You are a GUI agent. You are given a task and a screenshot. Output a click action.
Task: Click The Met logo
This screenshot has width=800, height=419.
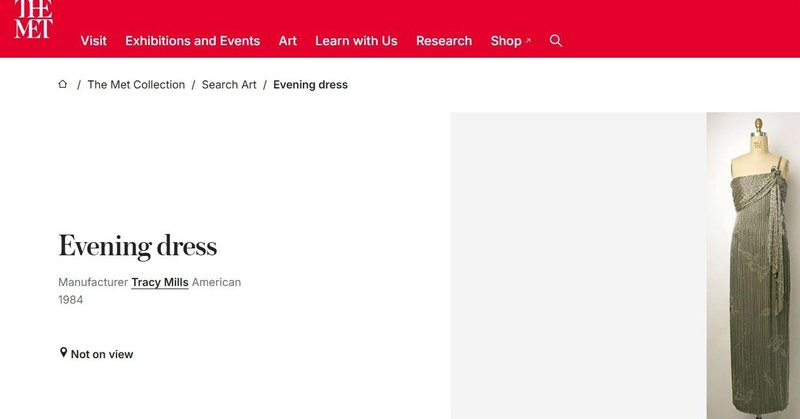pos(33,19)
